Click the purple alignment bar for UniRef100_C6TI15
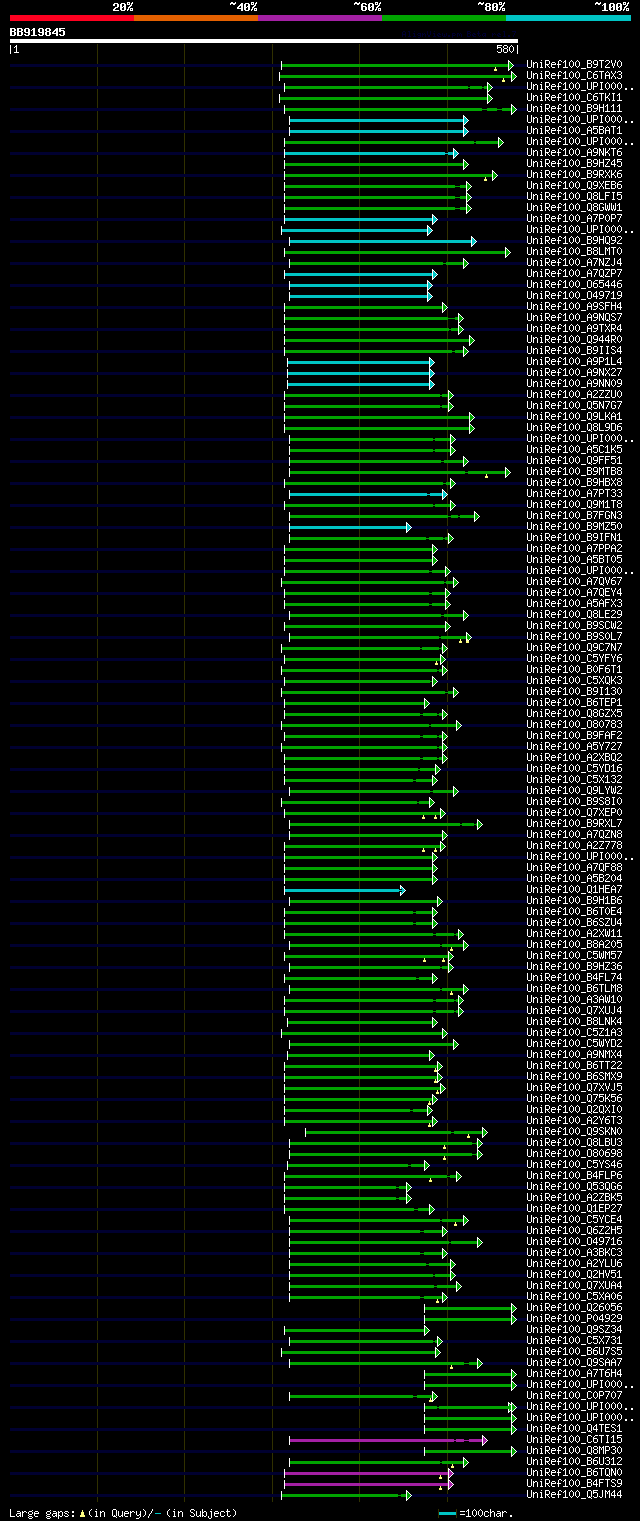The height and width of the screenshot is (1521, 640). (x=388, y=1440)
